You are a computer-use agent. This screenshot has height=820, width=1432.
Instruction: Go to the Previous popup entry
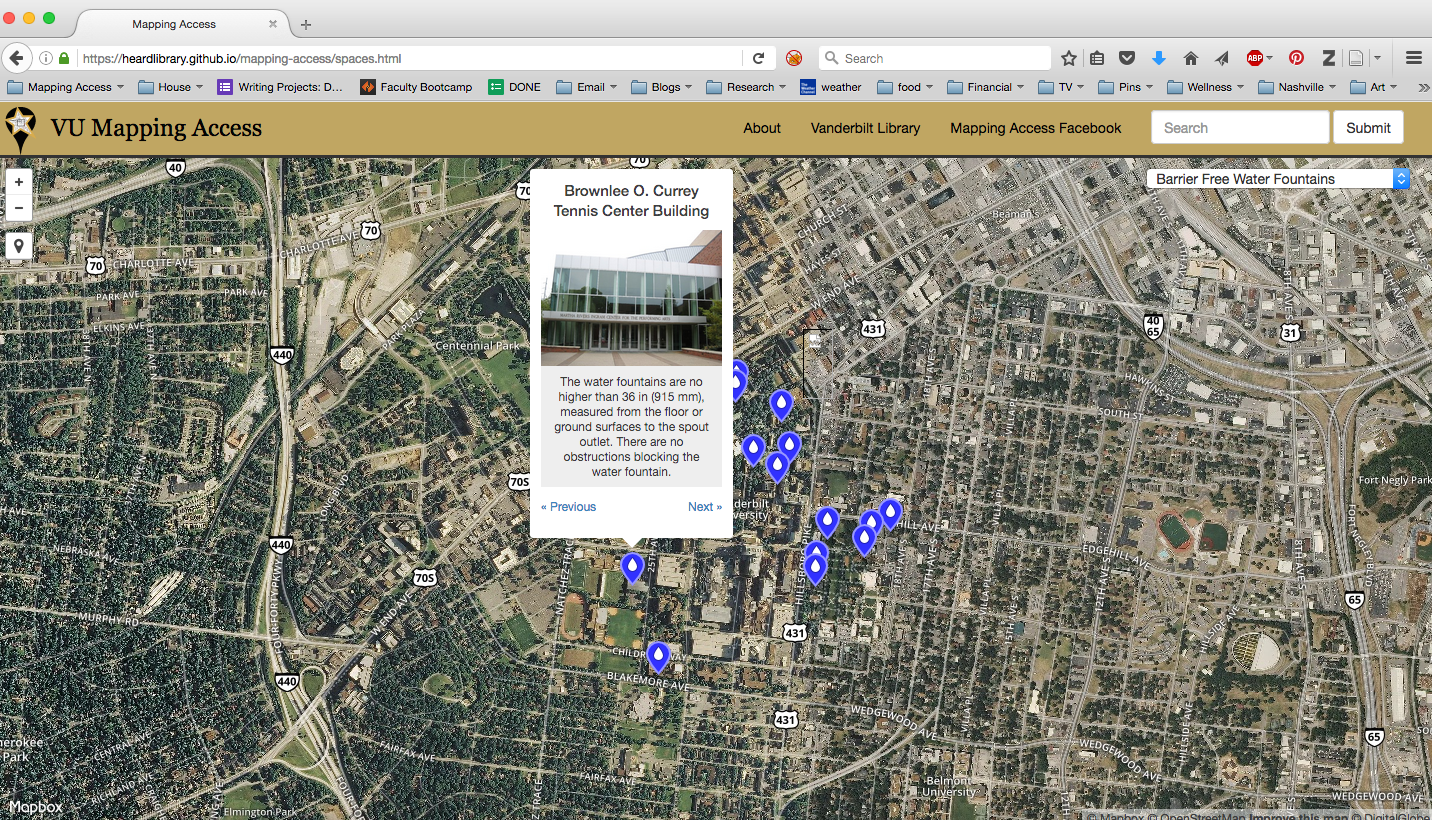[568, 507]
